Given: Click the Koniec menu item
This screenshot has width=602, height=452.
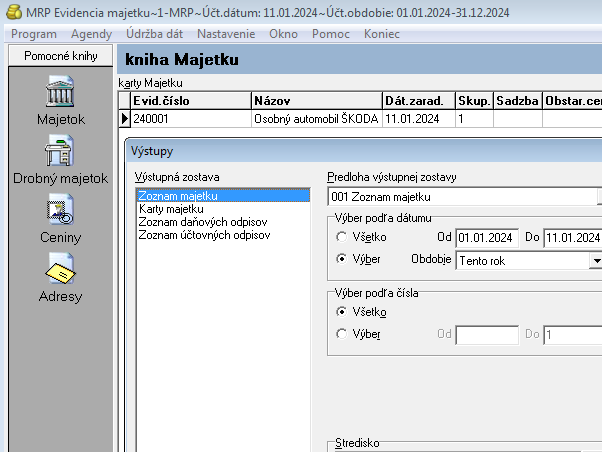Looking at the screenshot, I should click(382, 34).
